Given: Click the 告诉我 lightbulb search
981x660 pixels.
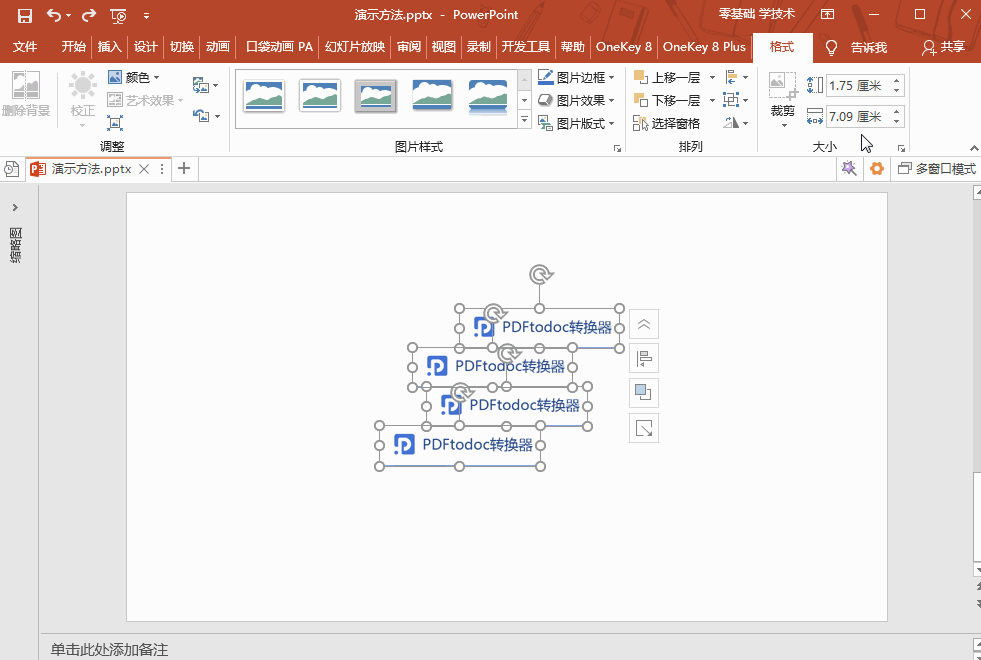Looking at the screenshot, I should pyautogui.click(x=856, y=48).
